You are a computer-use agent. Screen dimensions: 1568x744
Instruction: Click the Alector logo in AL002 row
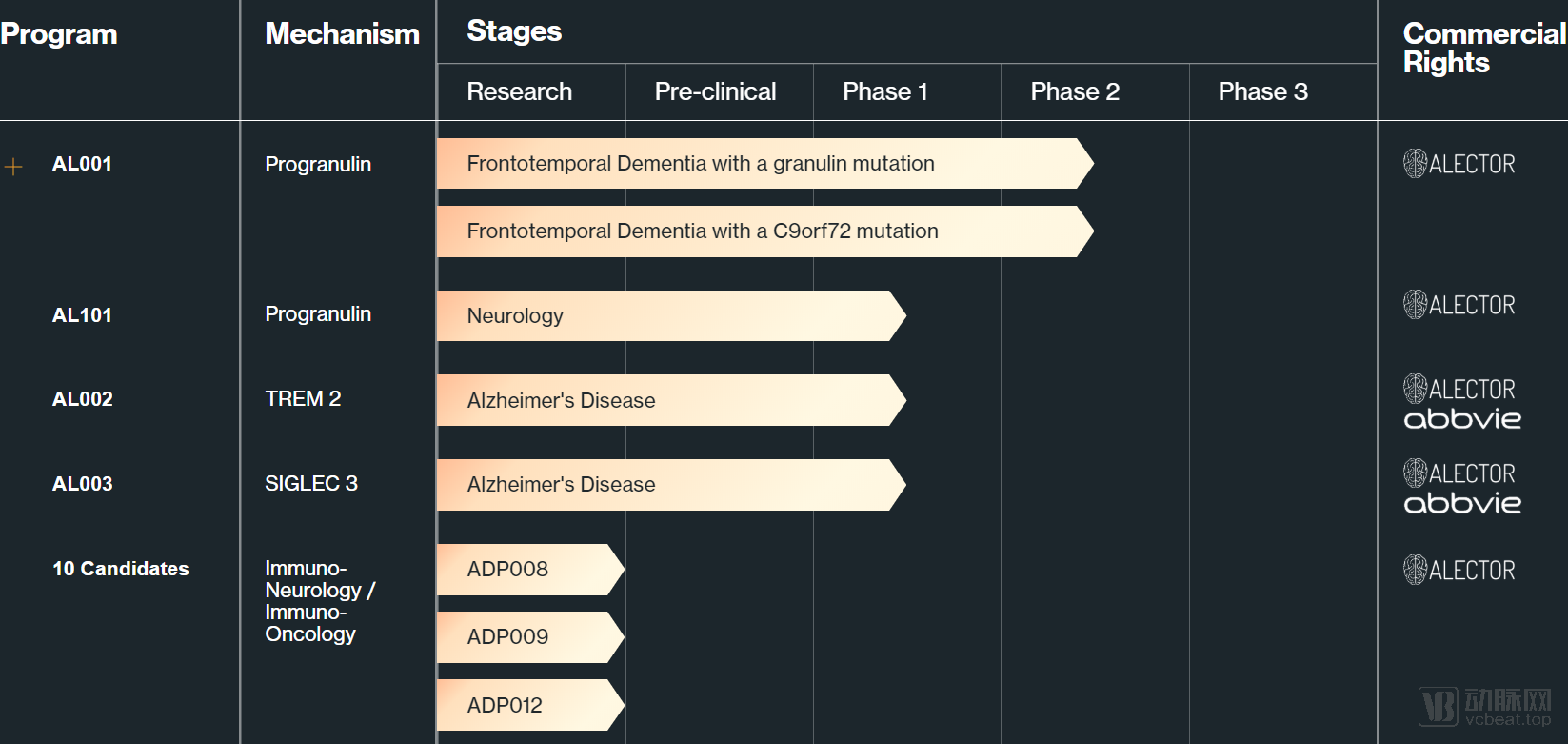[x=1459, y=389]
